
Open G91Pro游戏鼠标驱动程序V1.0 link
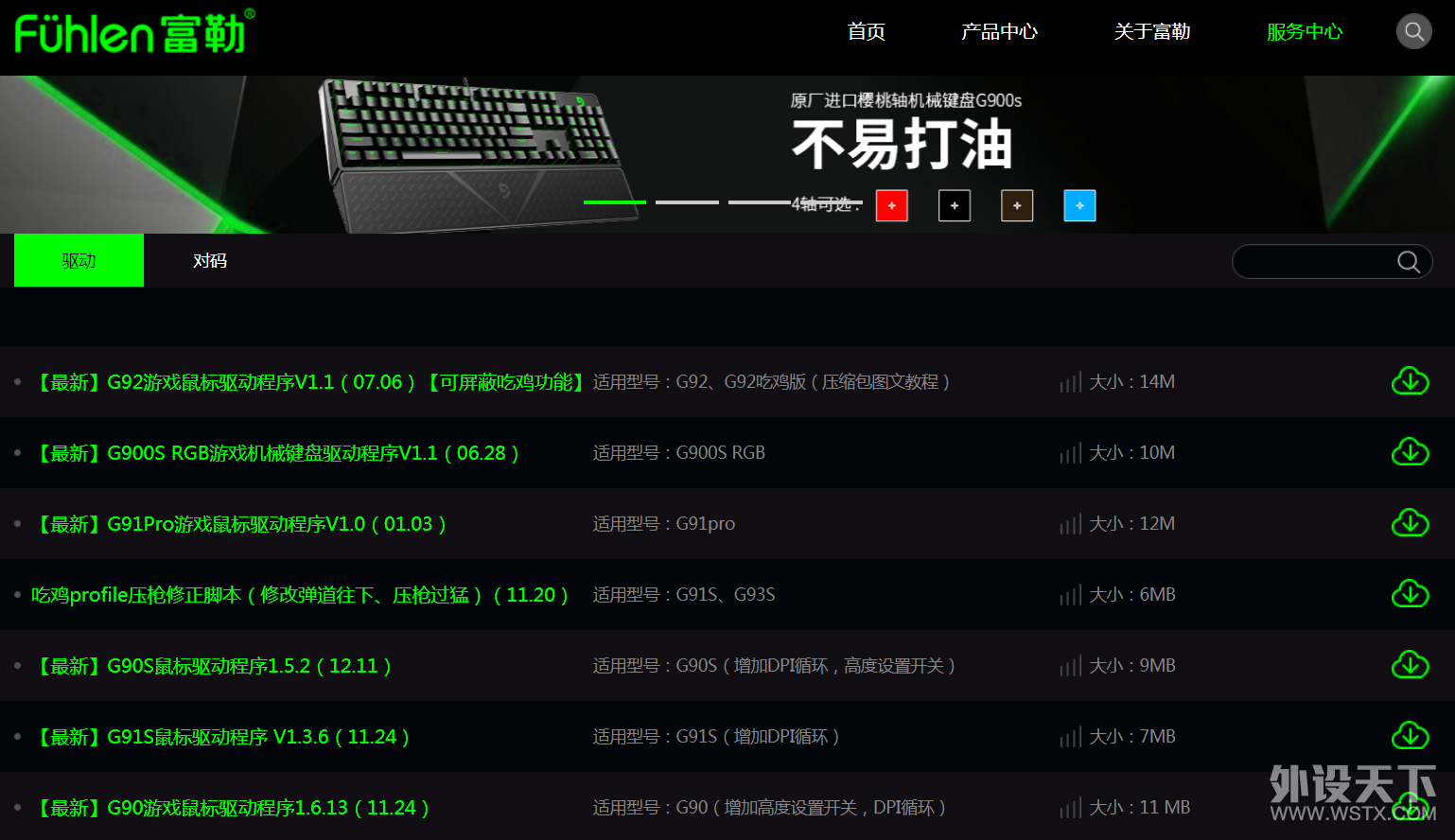coord(239,524)
